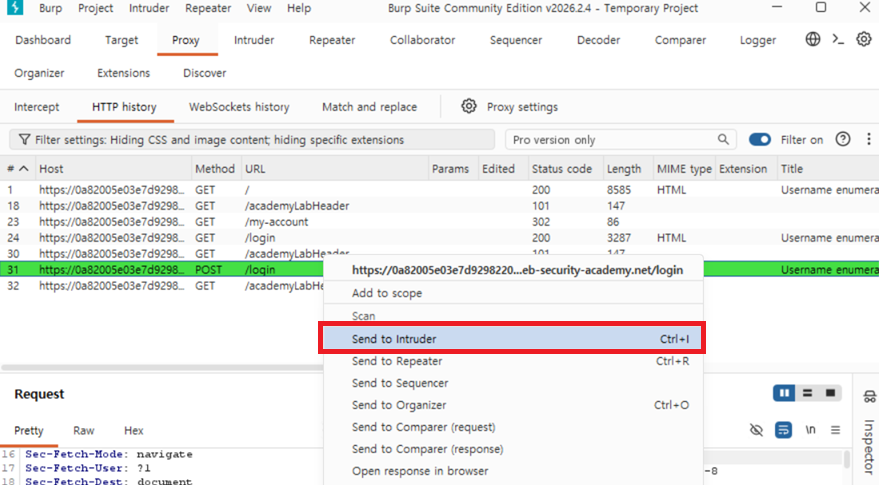Sort by the # column arrow
Viewport: 879px width, 485px height.
(24, 168)
